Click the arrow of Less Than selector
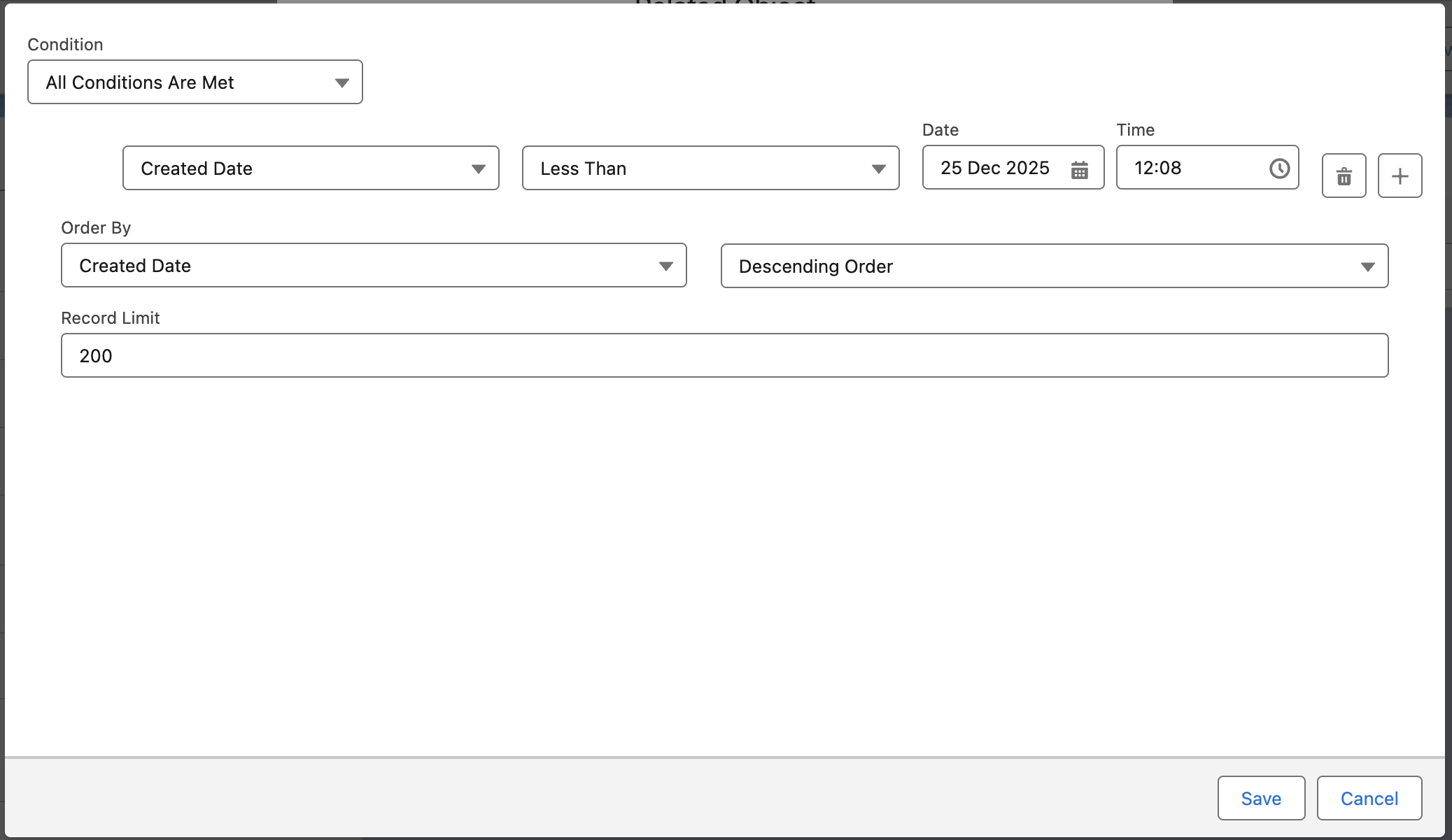1452x840 pixels. click(x=878, y=169)
